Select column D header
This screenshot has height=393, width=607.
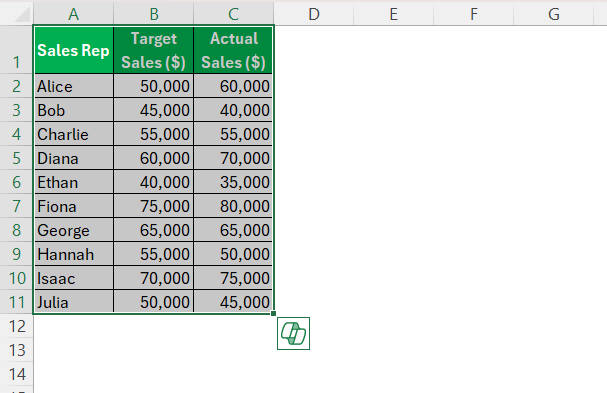point(314,14)
